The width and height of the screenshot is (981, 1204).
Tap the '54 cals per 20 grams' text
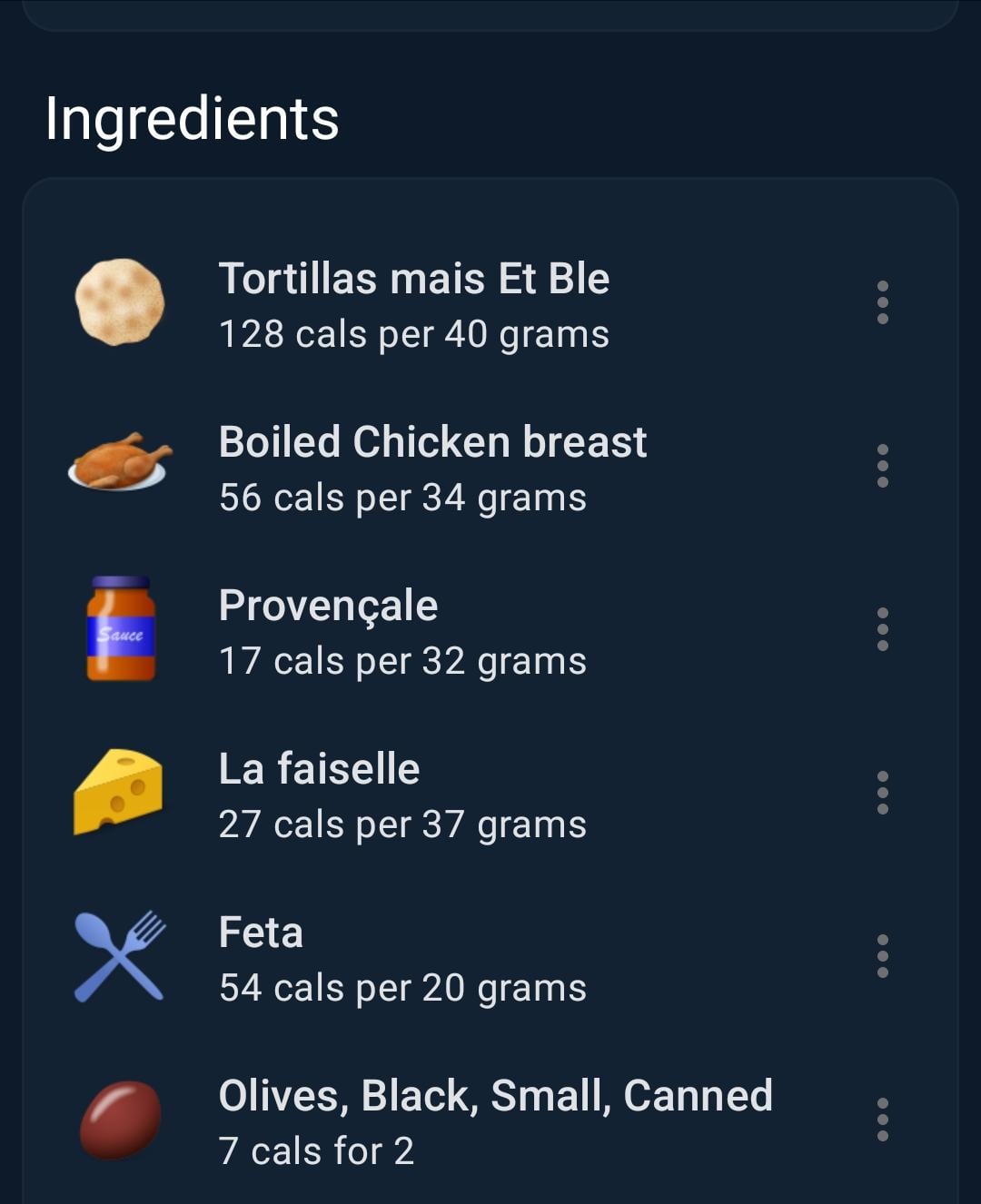coord(402,988)
